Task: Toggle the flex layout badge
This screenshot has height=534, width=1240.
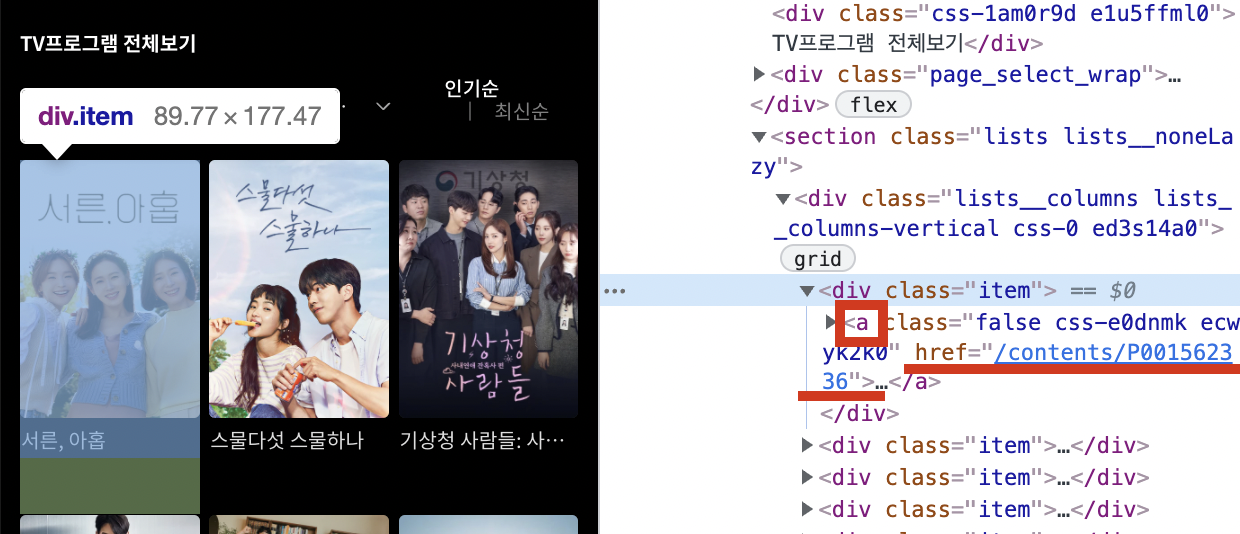Action: (872, 105)
